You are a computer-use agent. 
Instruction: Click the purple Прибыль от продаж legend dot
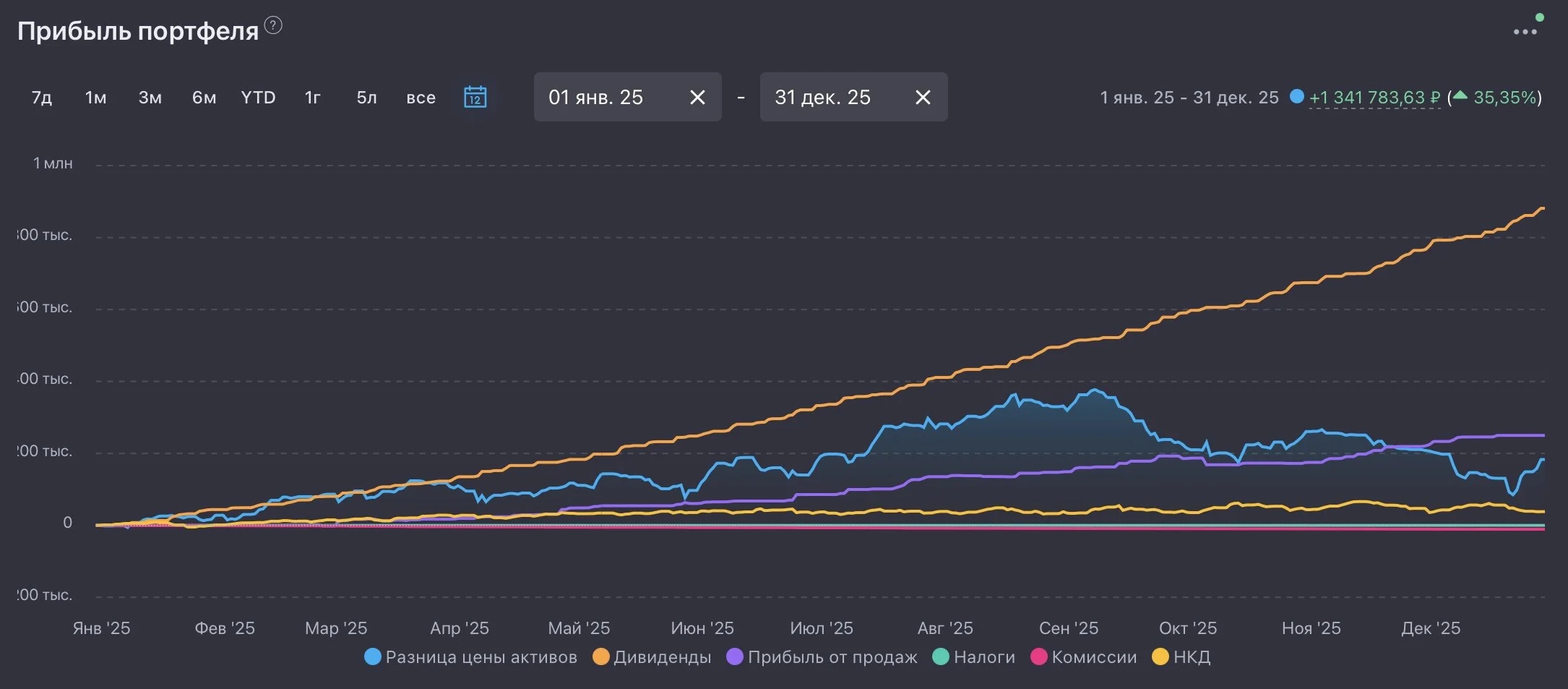(734, 657)
